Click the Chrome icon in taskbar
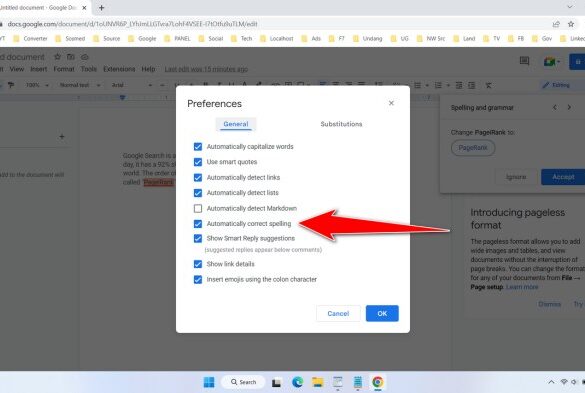 point(378,382)
